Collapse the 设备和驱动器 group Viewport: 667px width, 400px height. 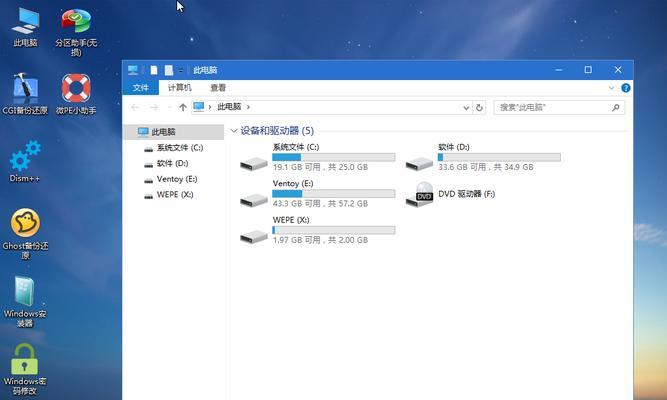click(234, 131)
